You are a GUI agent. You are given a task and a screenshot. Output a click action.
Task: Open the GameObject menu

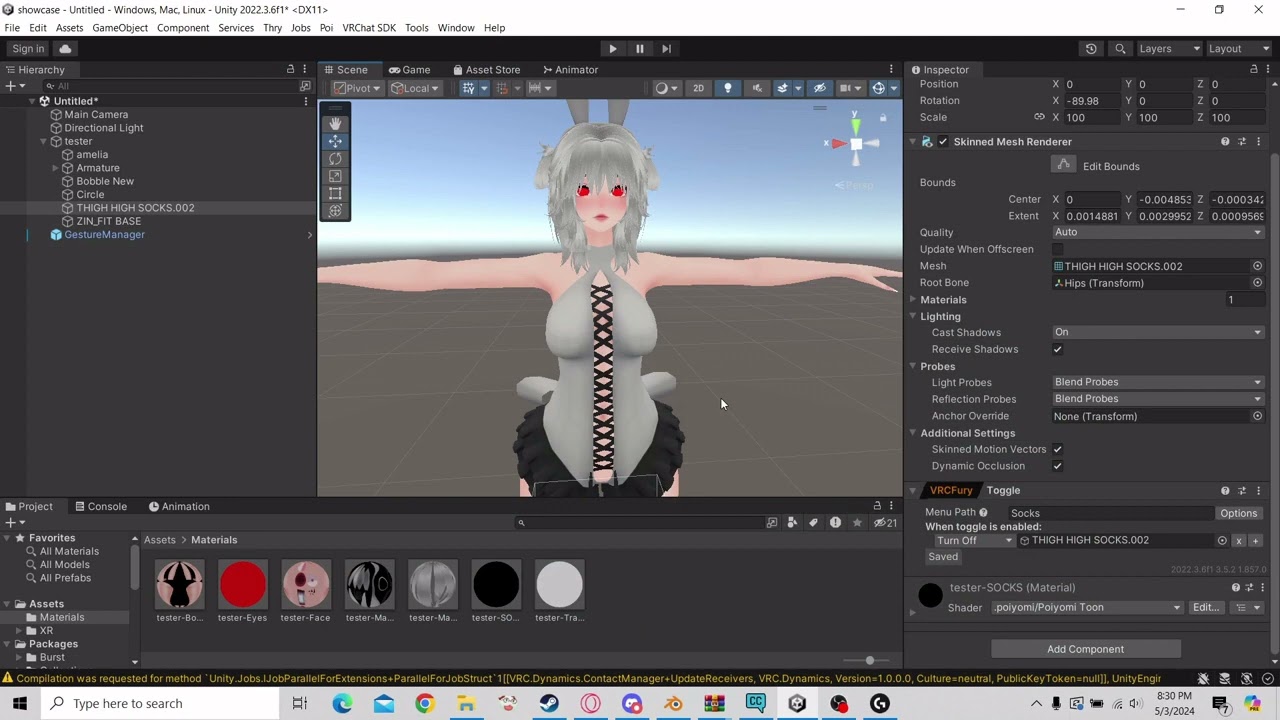point(120,28)
